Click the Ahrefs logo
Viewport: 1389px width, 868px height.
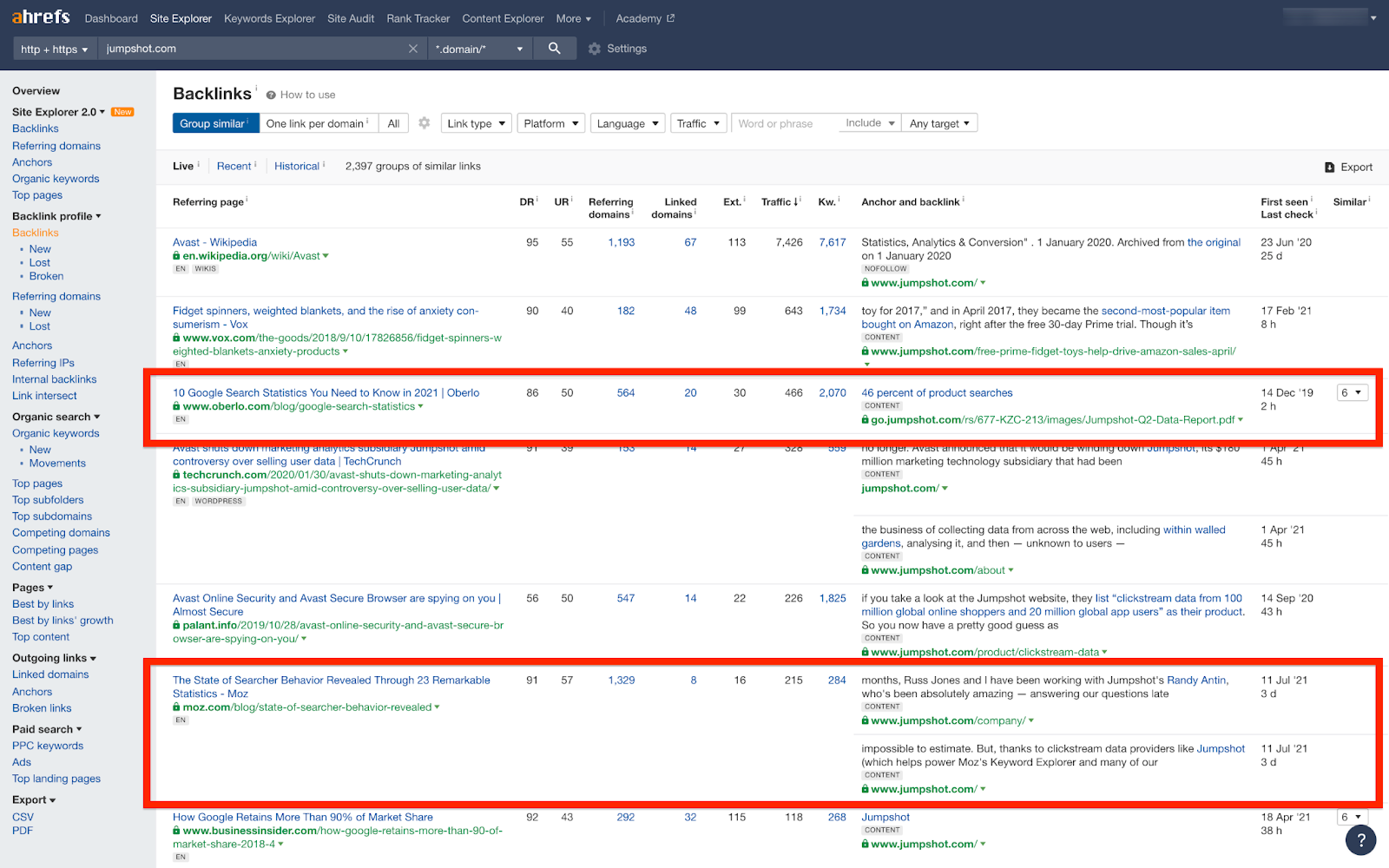point(41,17)
